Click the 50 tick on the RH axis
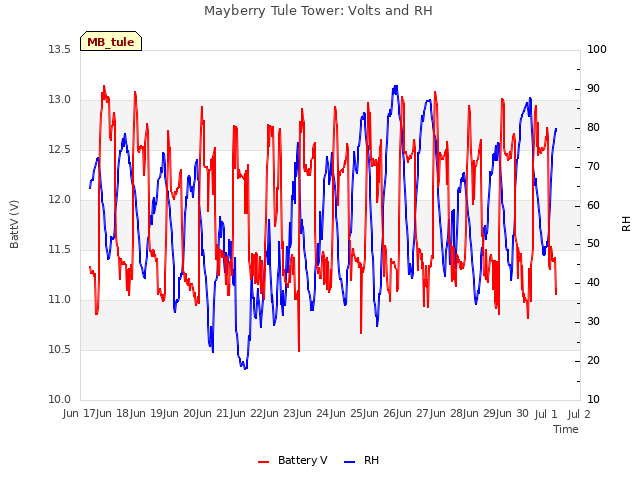The image size is (640, 480). (593, 244)
